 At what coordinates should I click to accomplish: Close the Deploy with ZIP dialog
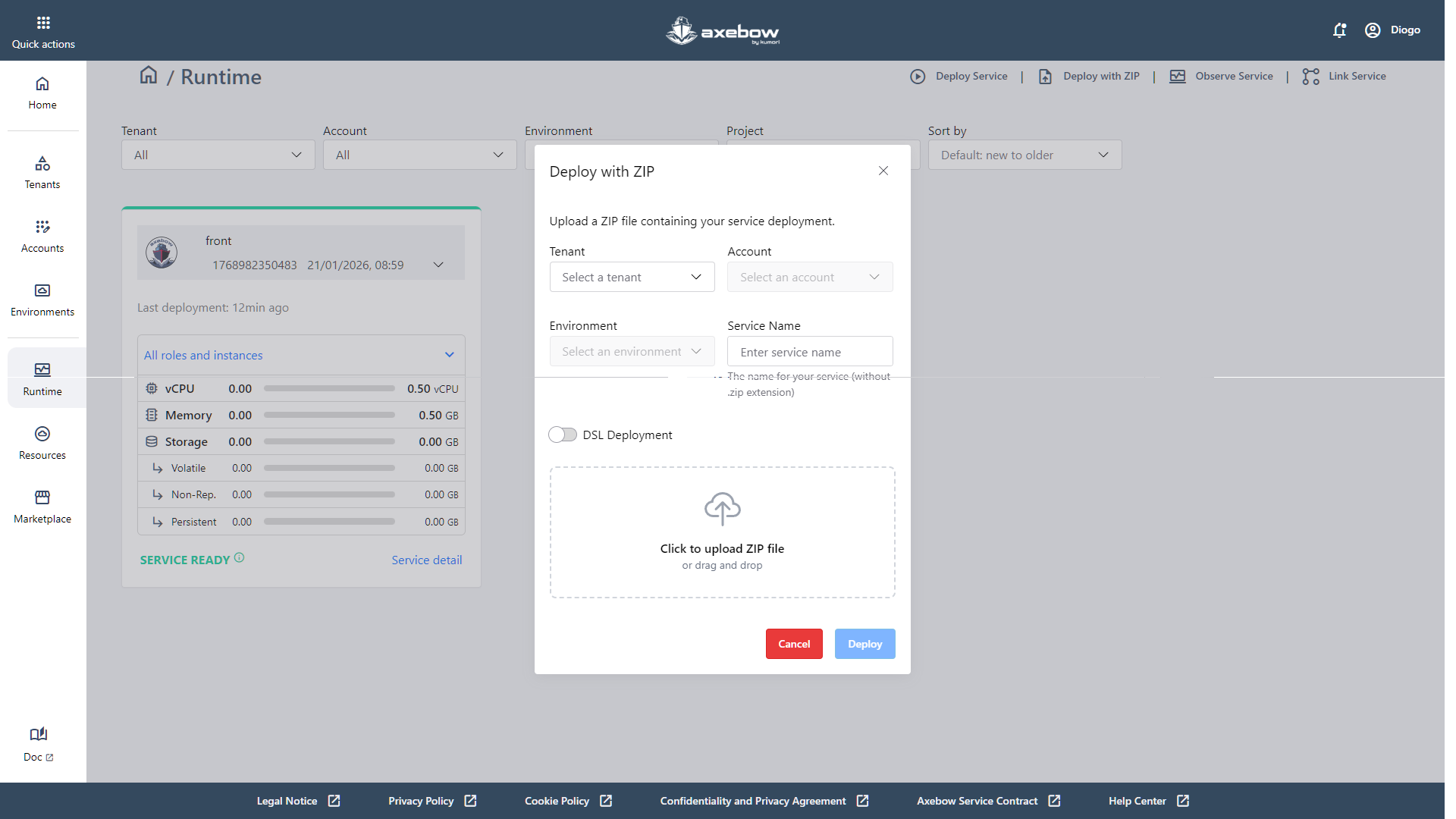pyautogui.click(x=883, y=171)
